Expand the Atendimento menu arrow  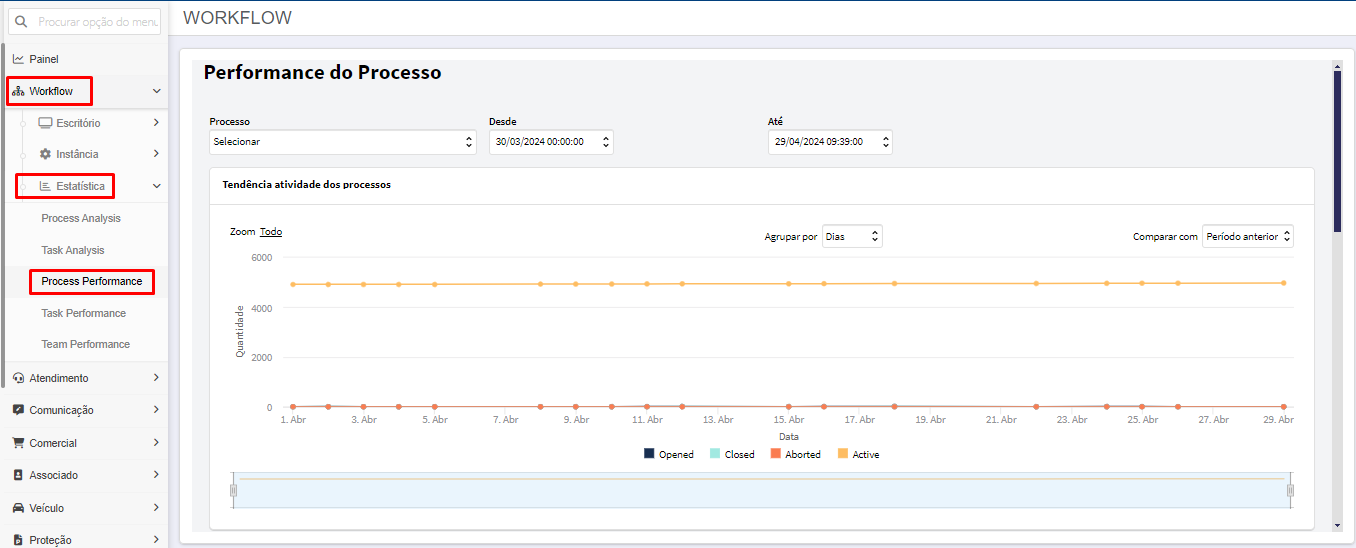pos(156,378)
